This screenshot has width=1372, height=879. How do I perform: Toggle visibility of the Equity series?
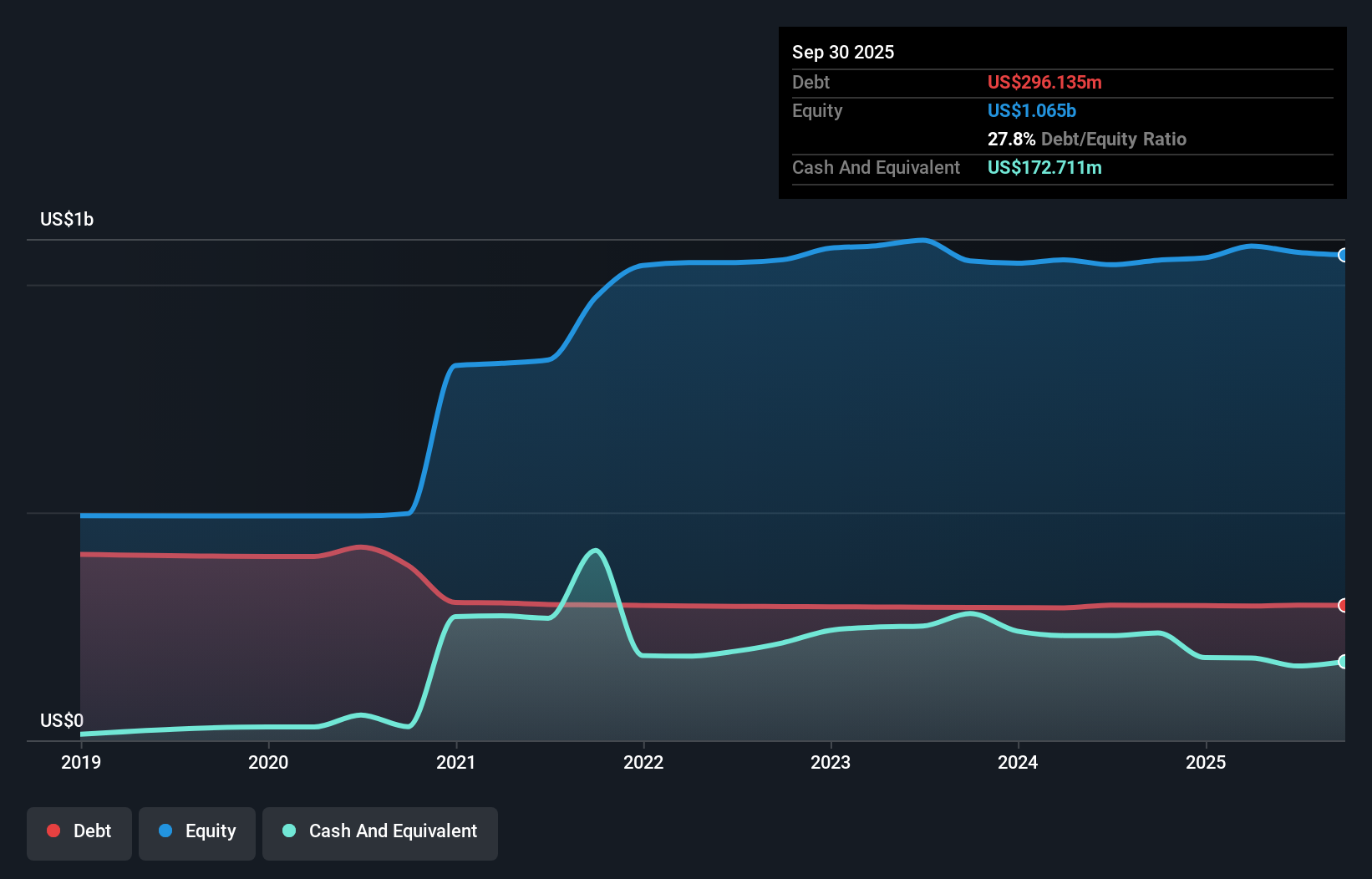[197, 831]
